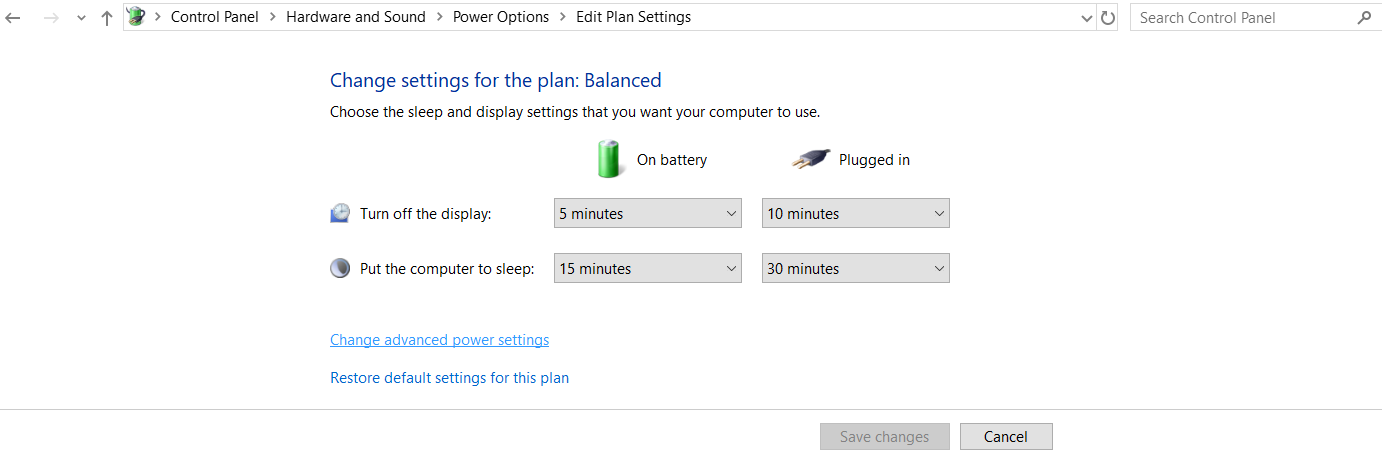
Task: Click the search magnifier icon
Action: coord(1364,18)
